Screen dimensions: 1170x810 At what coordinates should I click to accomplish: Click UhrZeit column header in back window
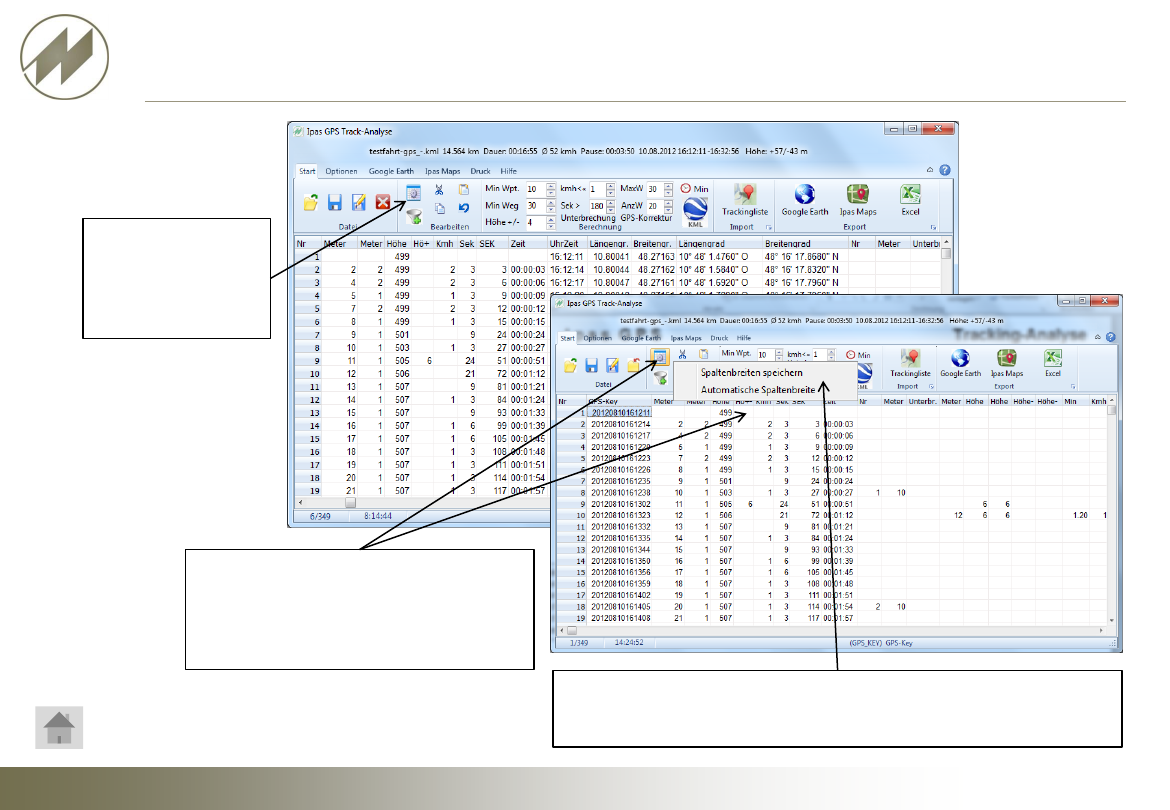565,244
